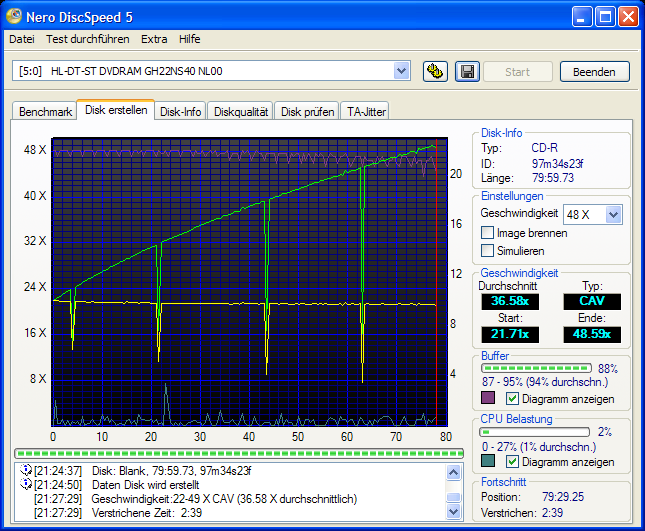Screen dimensions: 645x531
Task: Toggle CPU Belastung 'Diagramm anzeigen' checkbox
Action: (x=512, y=462)
